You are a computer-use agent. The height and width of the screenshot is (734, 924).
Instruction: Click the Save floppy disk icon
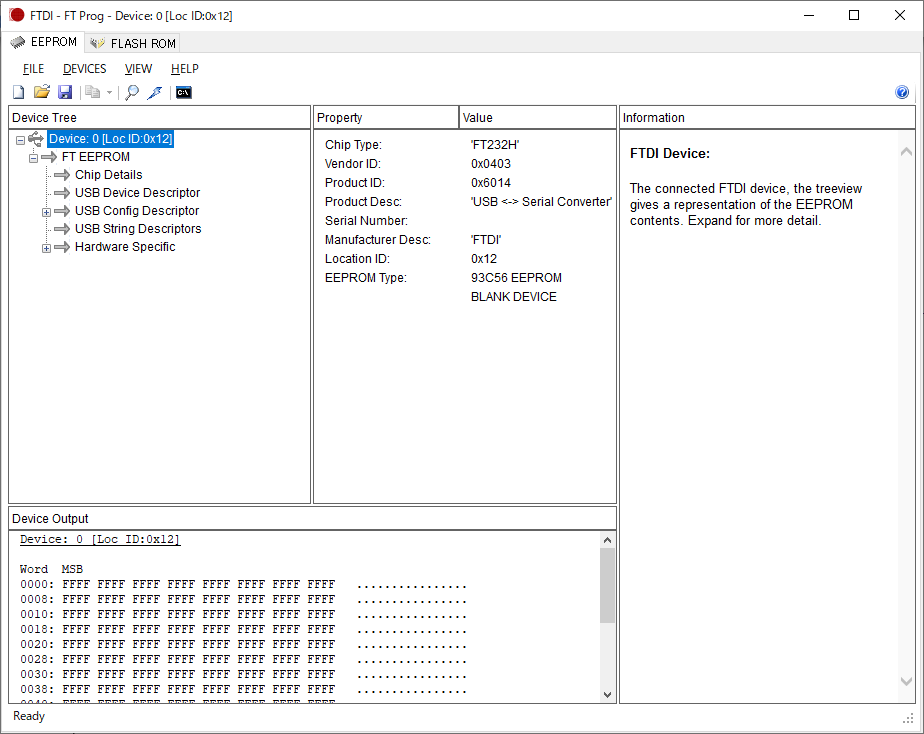pyautogui.click(x=65, y=93)
